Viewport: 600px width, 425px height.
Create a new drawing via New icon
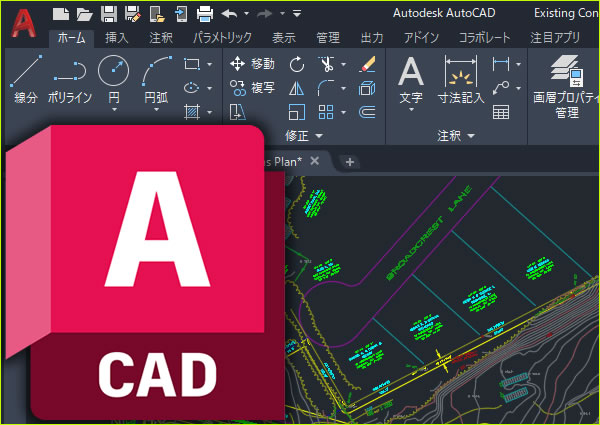coord(61,14)
